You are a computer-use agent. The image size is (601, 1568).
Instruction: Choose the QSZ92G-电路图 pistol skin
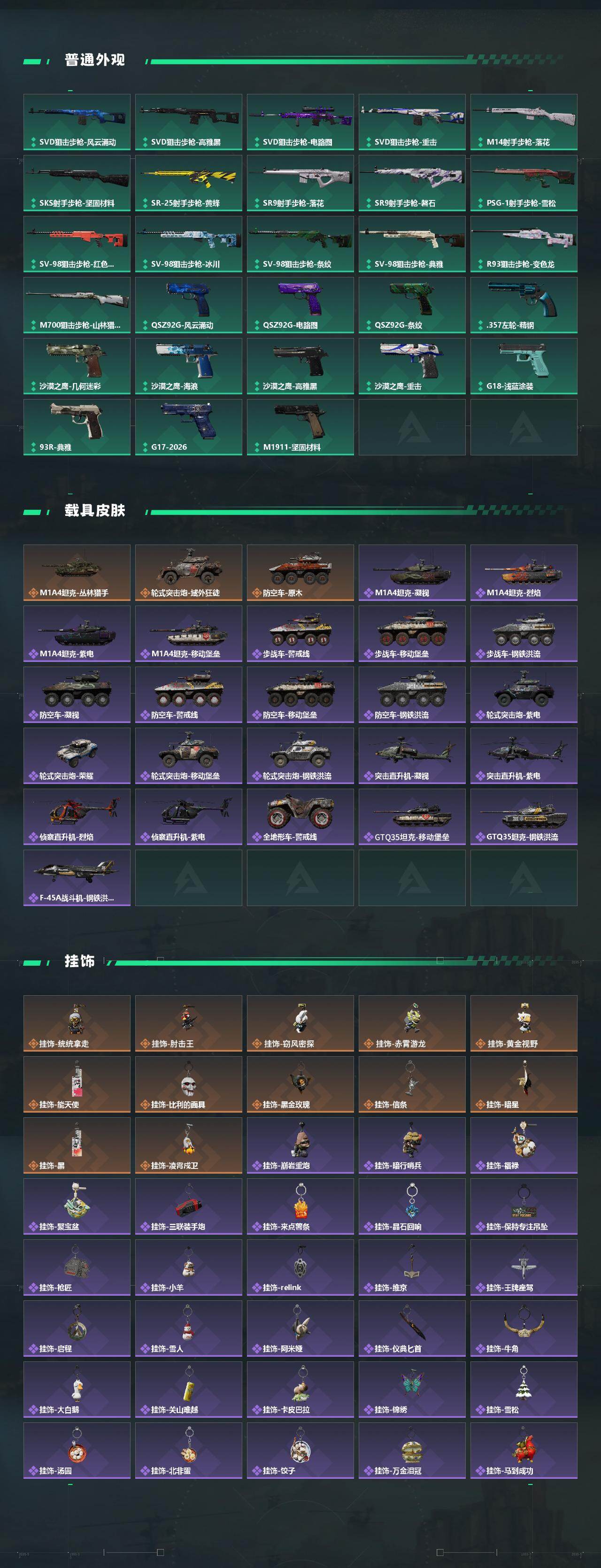(300, 305)
